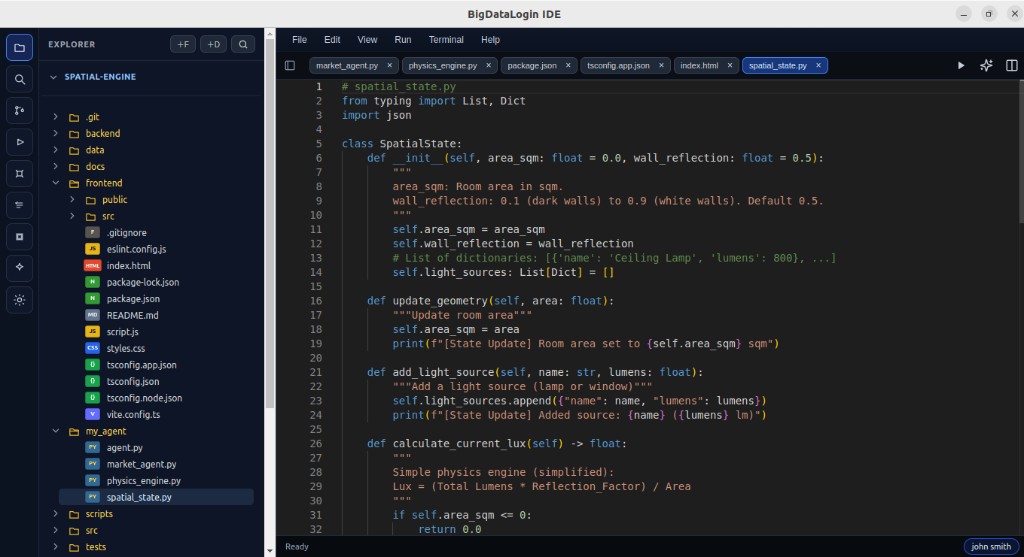This screenshot has width=1024, height=557.
Task: Open .gitignore file in explorer
Action: click(x=127, y=232)
